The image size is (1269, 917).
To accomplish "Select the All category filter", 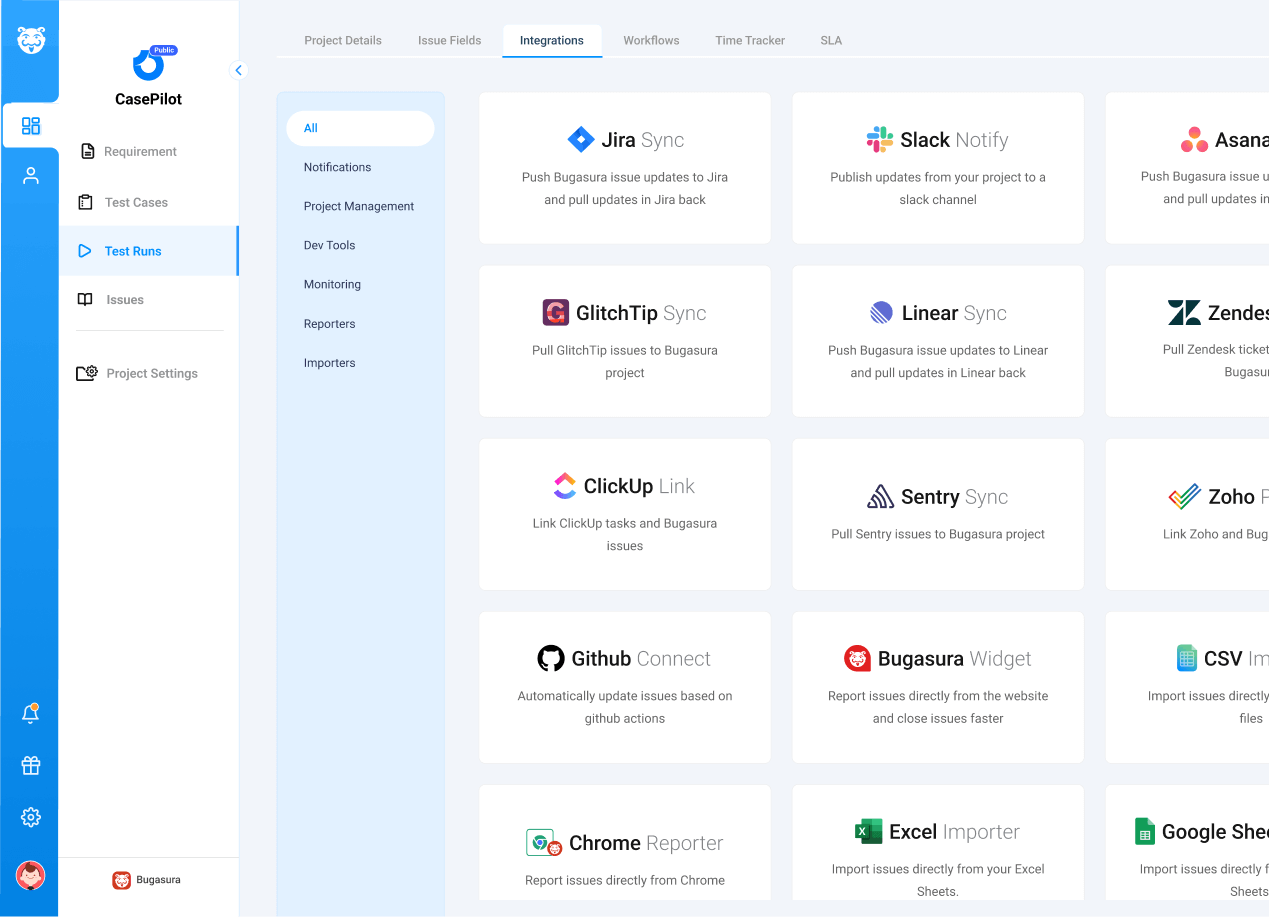I will [360, 128].
